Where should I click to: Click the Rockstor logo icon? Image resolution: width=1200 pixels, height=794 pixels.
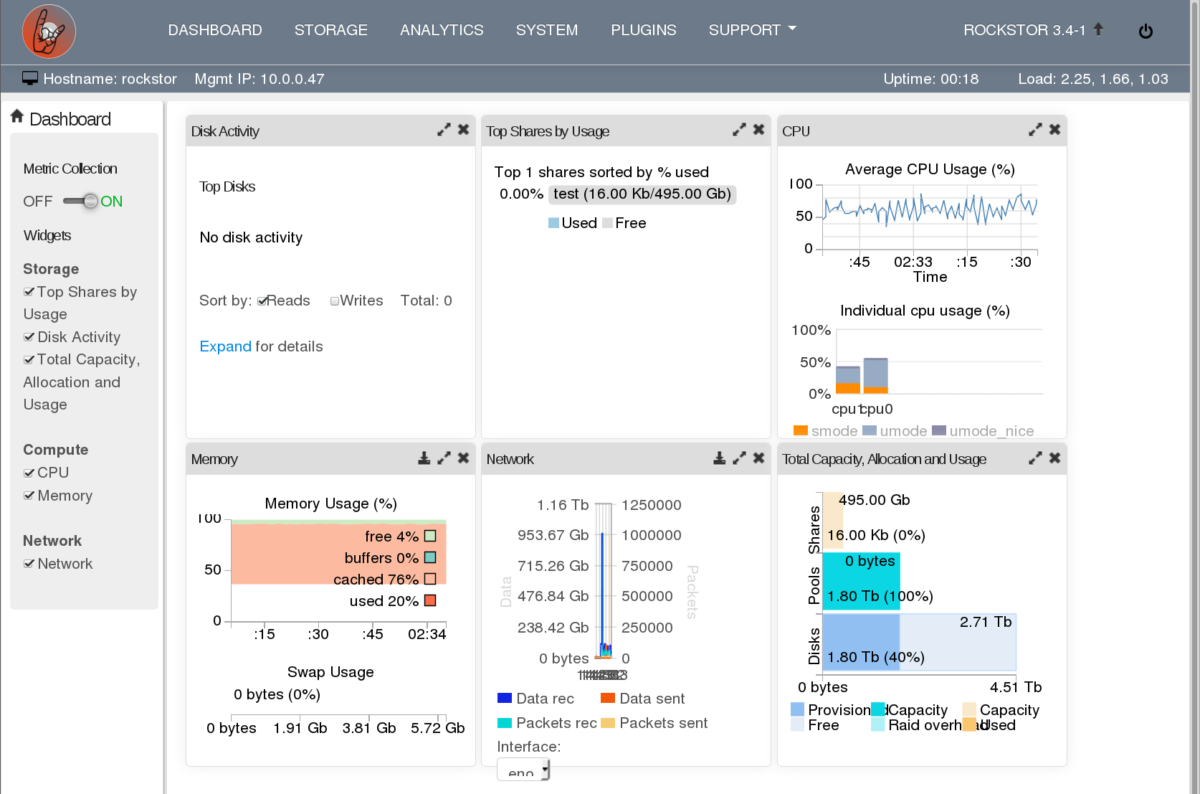pyautogui.click(x=49, y=31)
